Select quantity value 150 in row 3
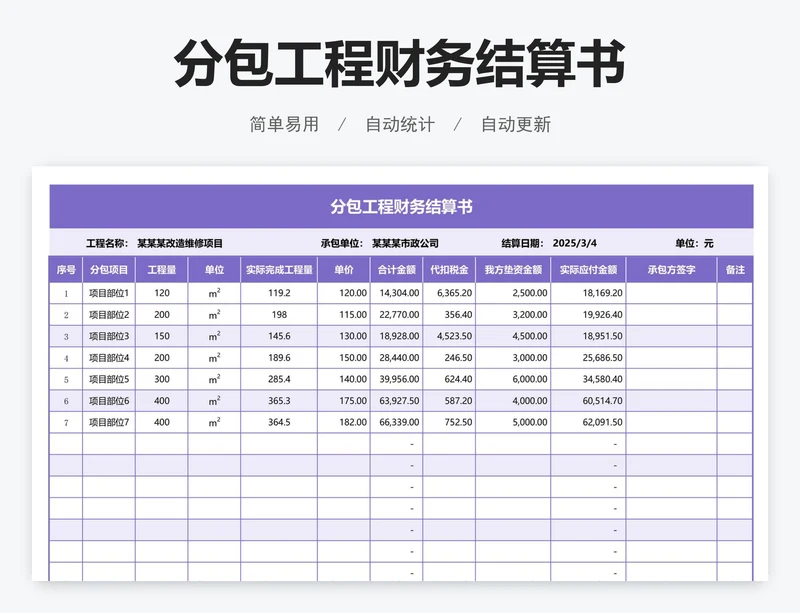 pyautogui.click(x=162, y=336)
